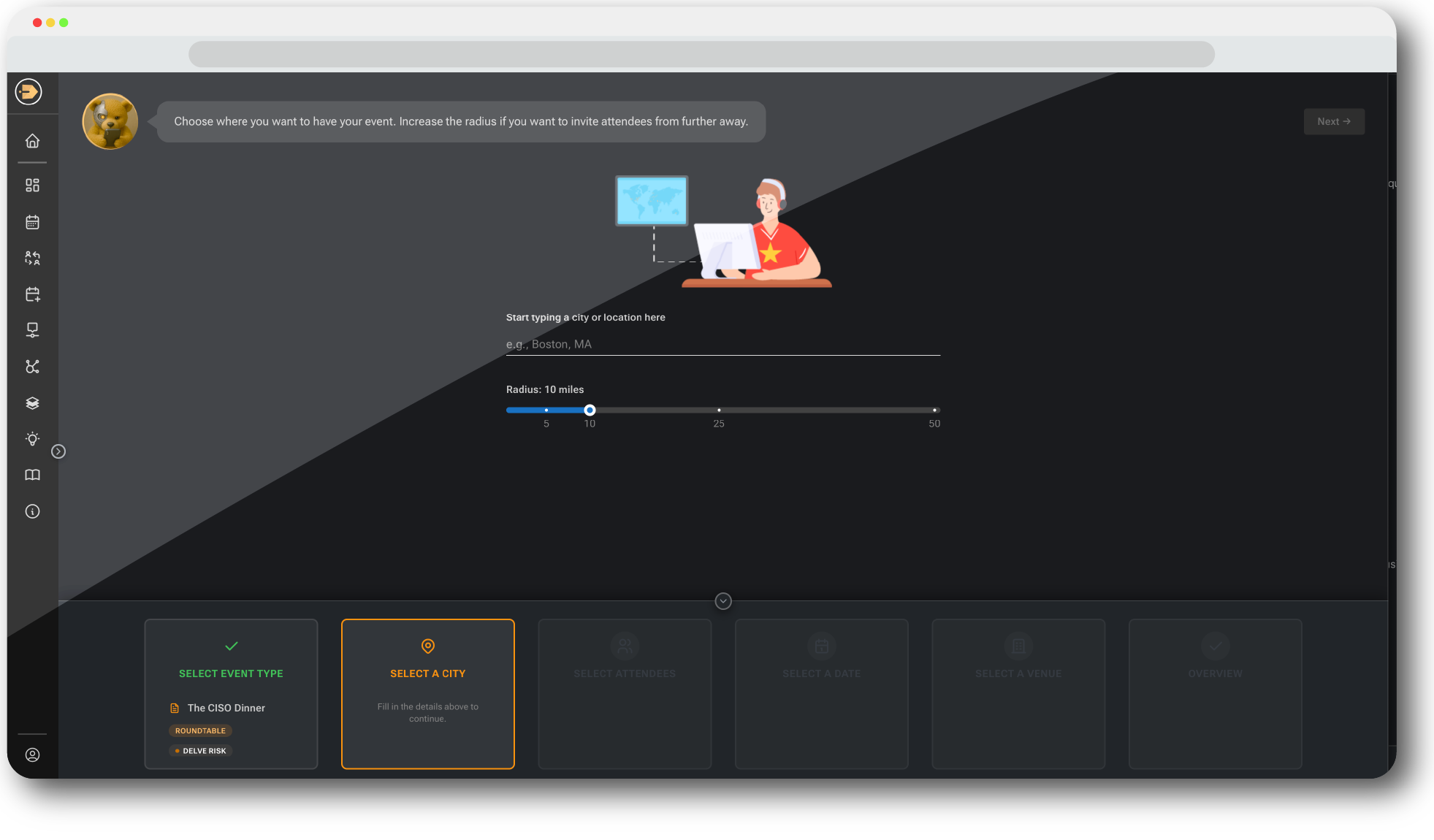Select the dashboard grid icon
The width and height of the screenshot is (1434, 840).
tap(32, 185)
